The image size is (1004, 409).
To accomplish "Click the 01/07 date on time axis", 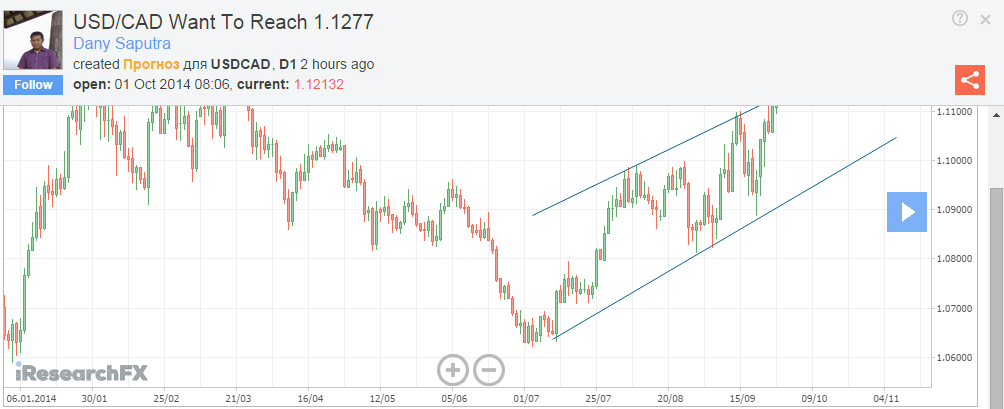I will pos(526,398).
